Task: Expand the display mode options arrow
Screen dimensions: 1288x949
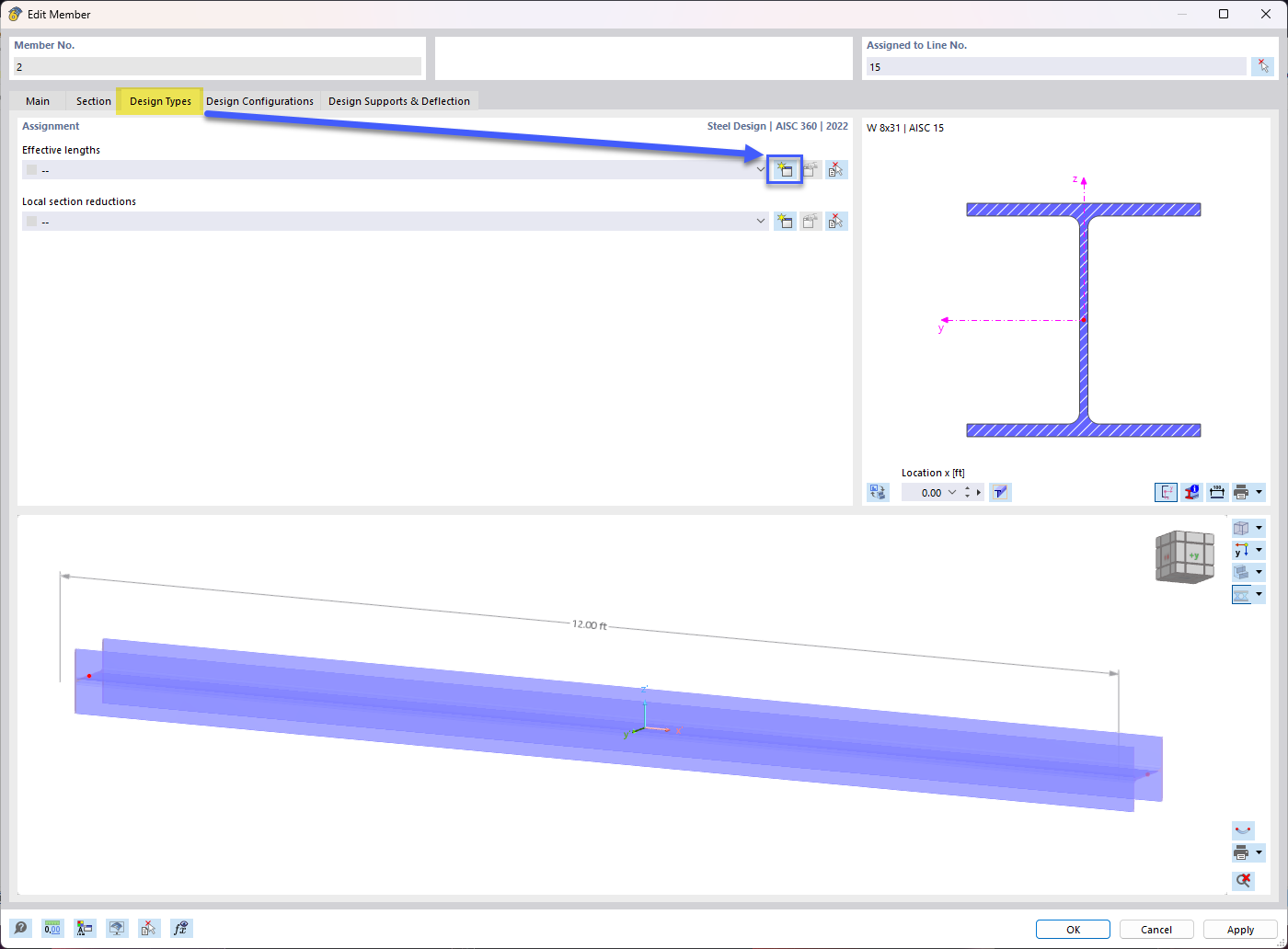Action: pyautogui.click(x=1259, y=572)
